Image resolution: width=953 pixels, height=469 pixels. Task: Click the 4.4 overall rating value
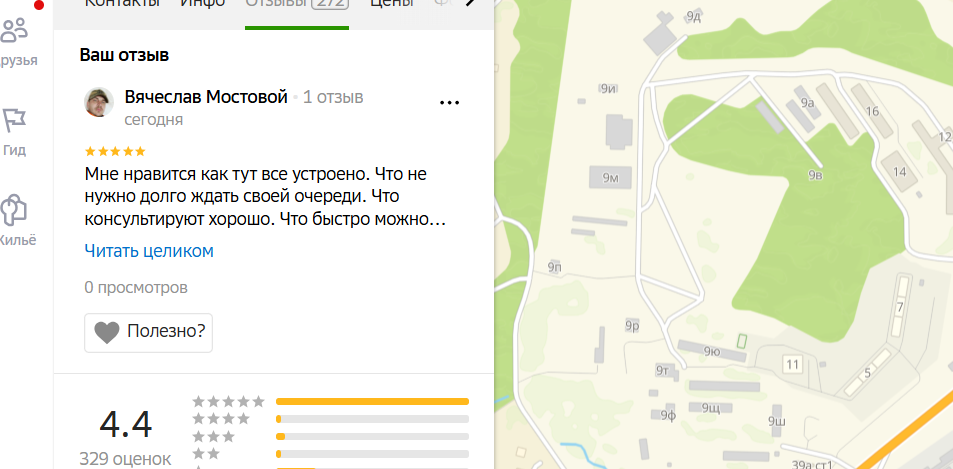coord(125,424)
